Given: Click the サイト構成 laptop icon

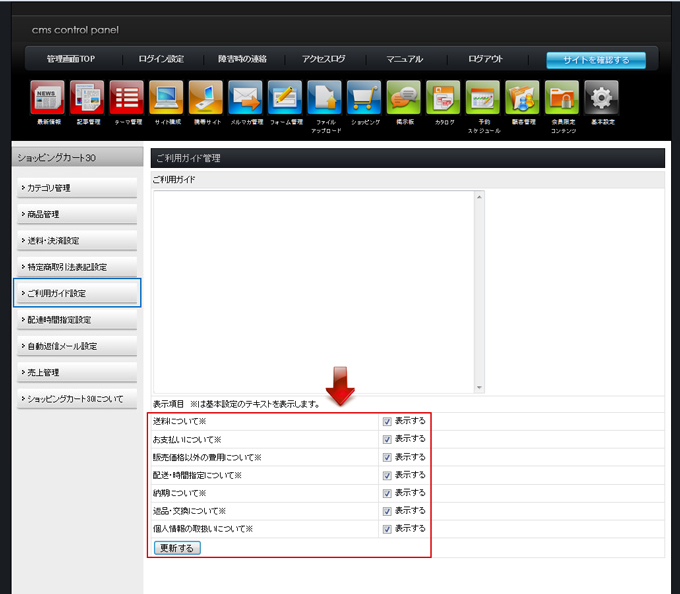Looking at the screenshot, I should pyautogui.click(x=166, y=98).
